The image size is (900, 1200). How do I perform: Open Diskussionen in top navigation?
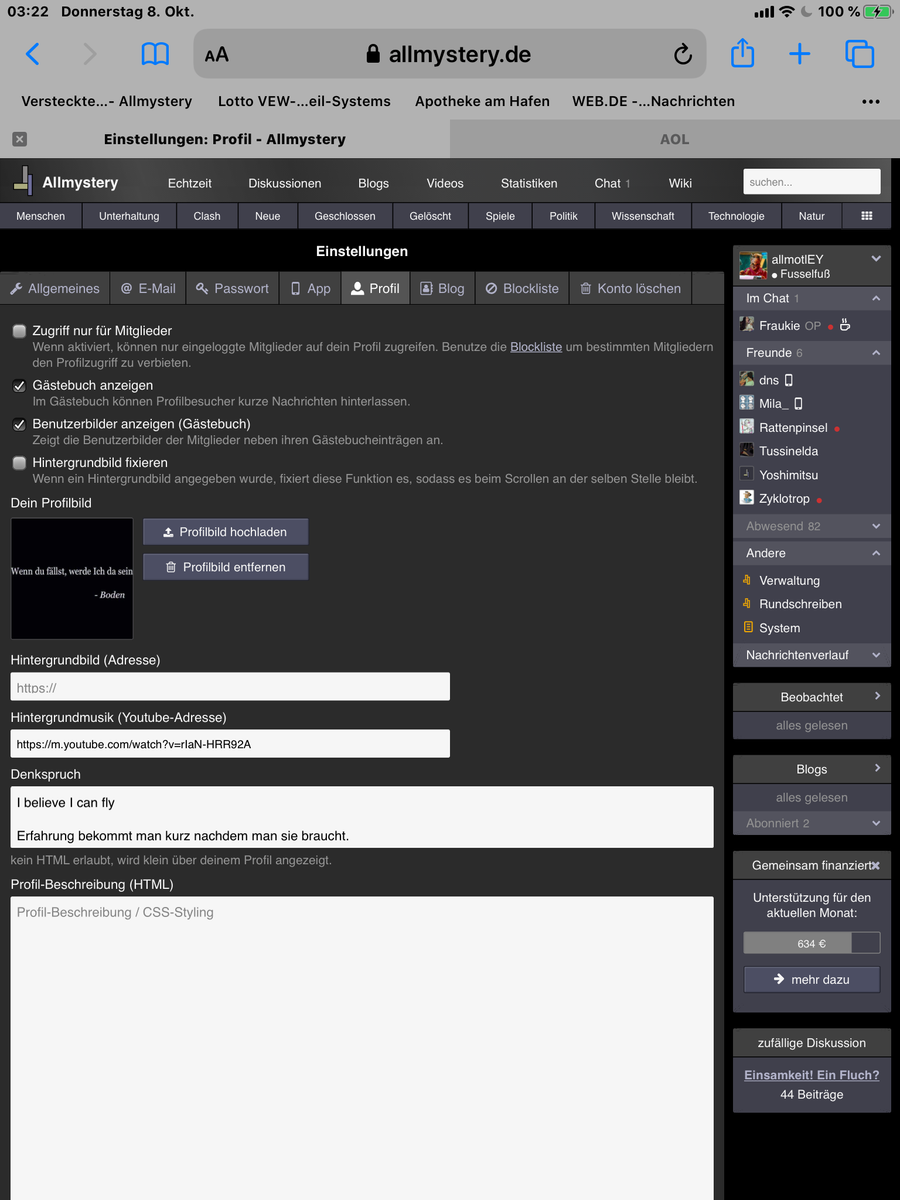click(x=285, y=183)
